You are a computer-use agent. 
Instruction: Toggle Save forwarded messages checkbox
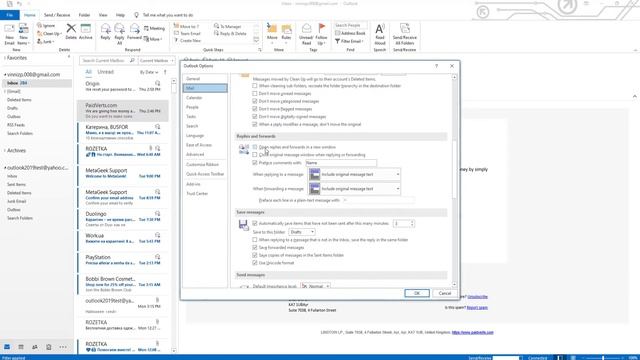coord(255,247)
